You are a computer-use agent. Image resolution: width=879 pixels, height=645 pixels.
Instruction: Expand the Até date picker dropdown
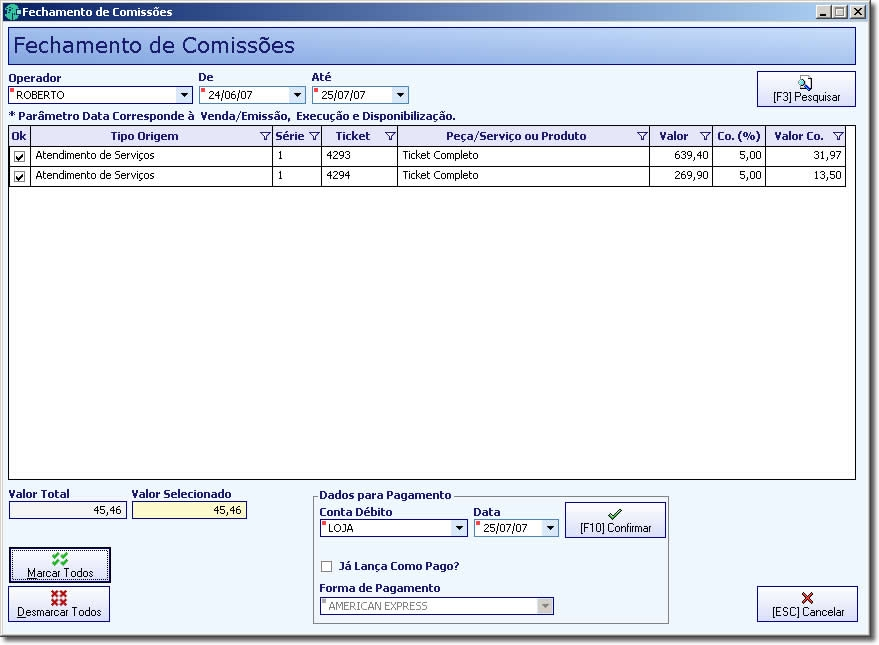tap(400, 95)
